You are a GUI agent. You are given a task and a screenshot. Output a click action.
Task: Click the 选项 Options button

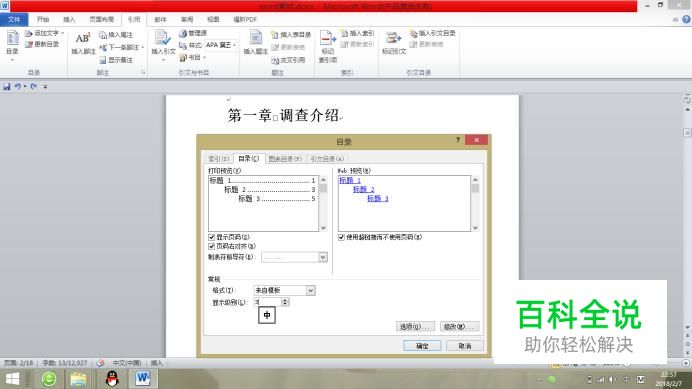coord(415,327)
